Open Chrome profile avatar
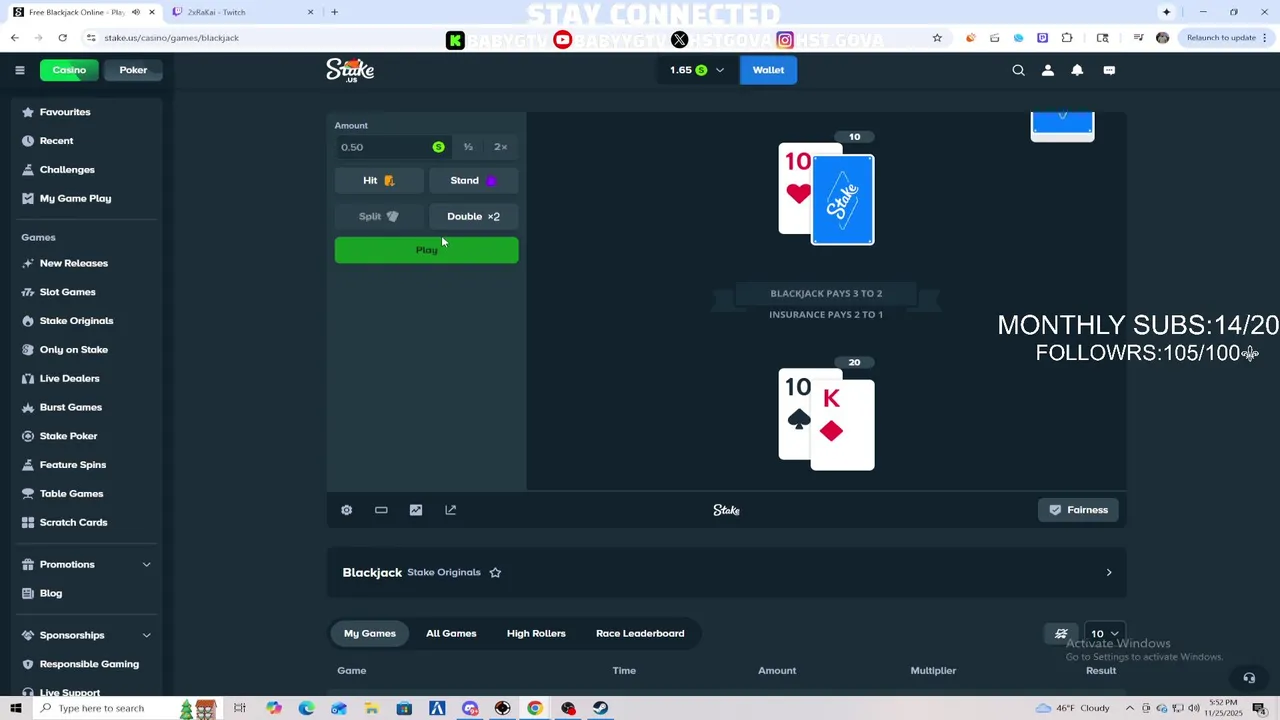This screenshot has width=1280, height=720. tap(1162, 38)
